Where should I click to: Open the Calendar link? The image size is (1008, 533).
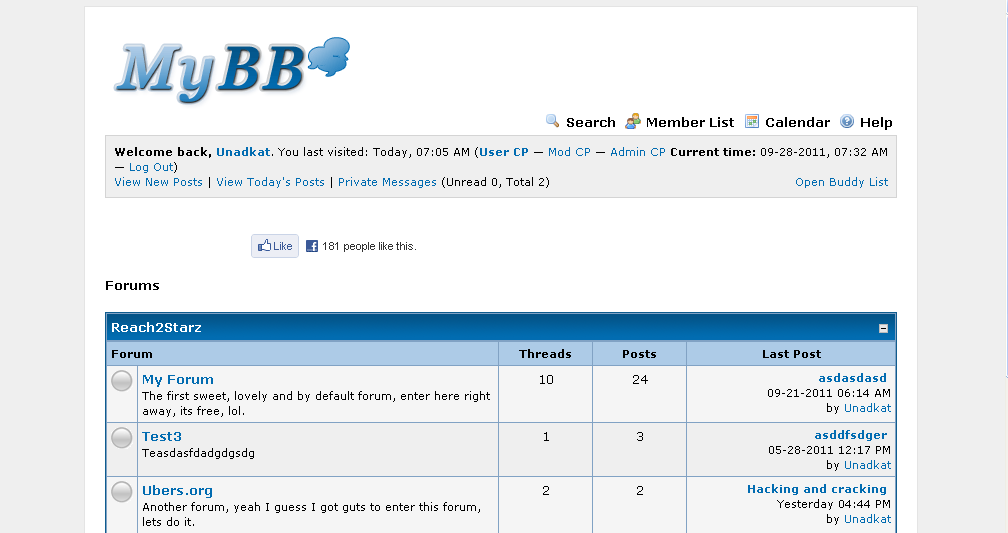coord(797,122)
